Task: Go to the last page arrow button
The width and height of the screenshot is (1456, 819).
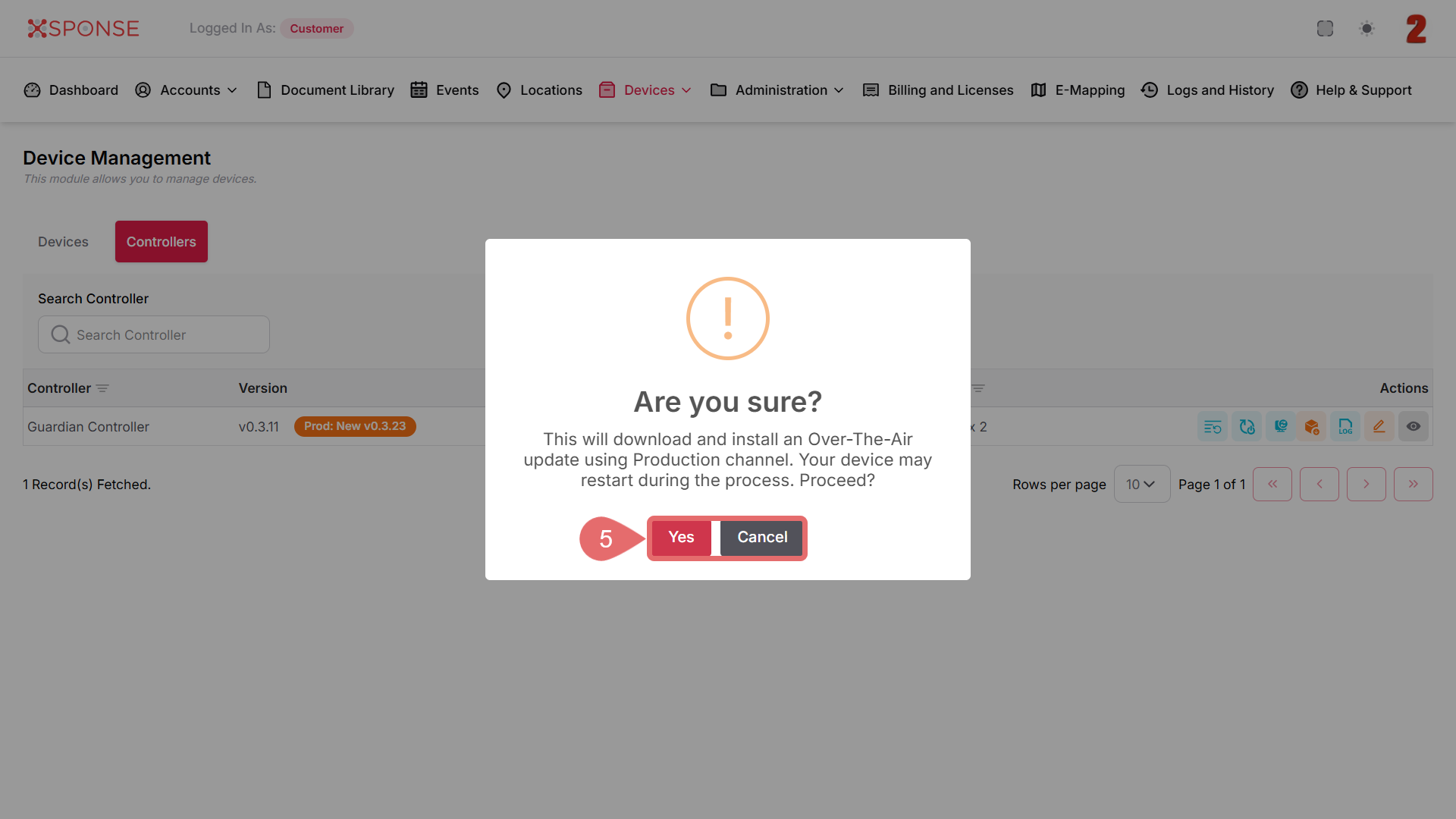Action: 1413,484
